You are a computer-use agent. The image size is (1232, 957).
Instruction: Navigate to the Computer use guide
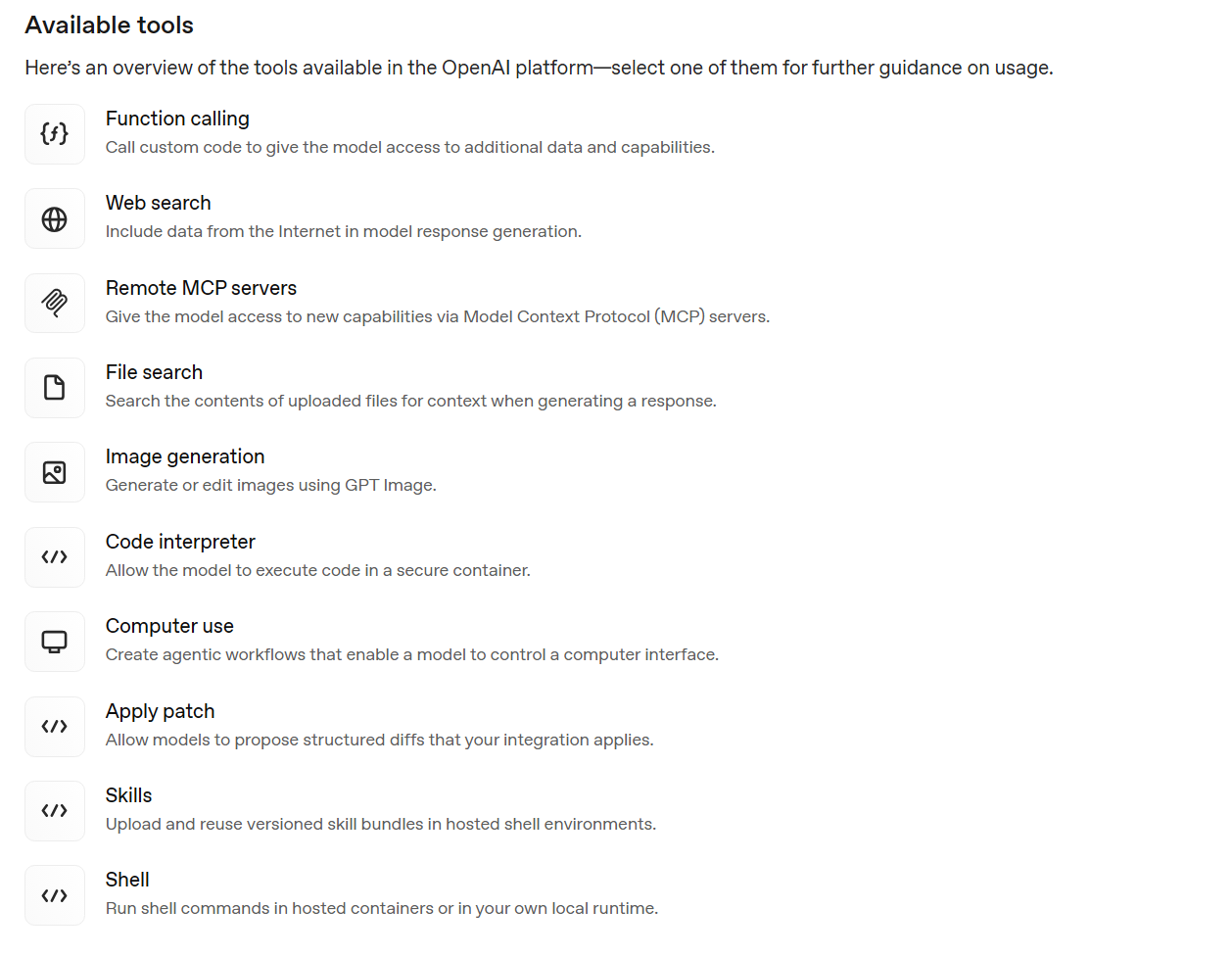click(x=169, y=626)
